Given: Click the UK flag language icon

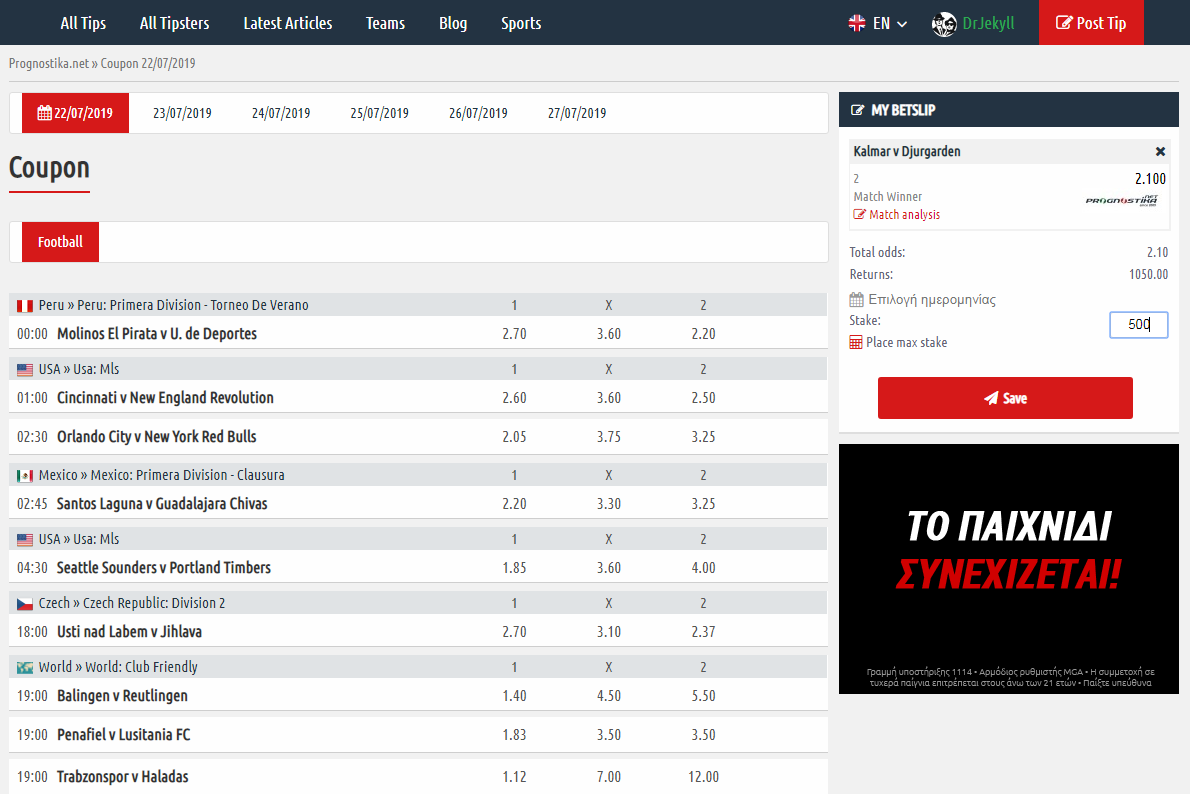Looking at the screenshot, I should pyautogui.click(x=857, y=23).
